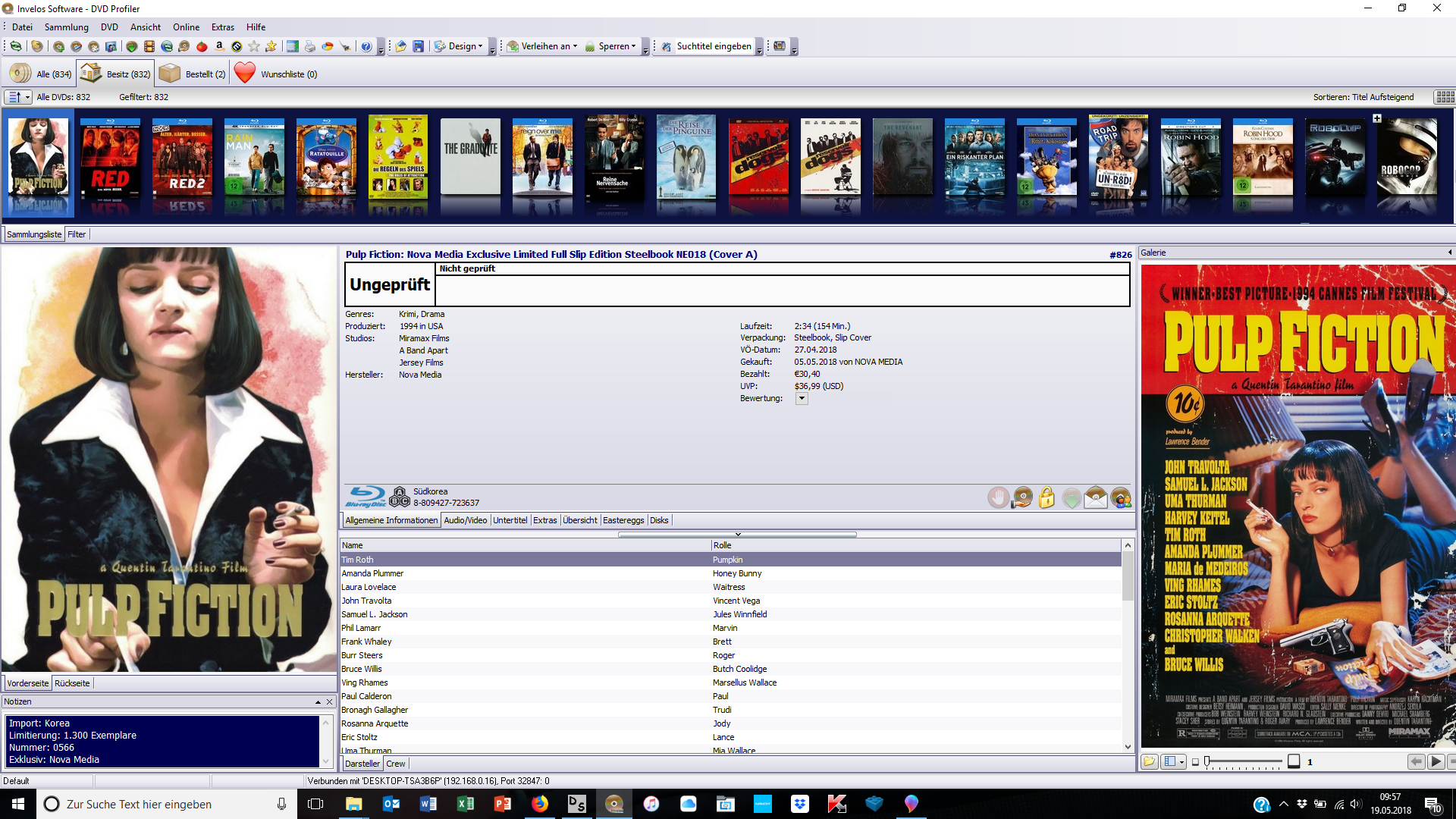The image size is (1456, 819).
Task: Click the red tomato toolbar icon
Action: point(201,46)
